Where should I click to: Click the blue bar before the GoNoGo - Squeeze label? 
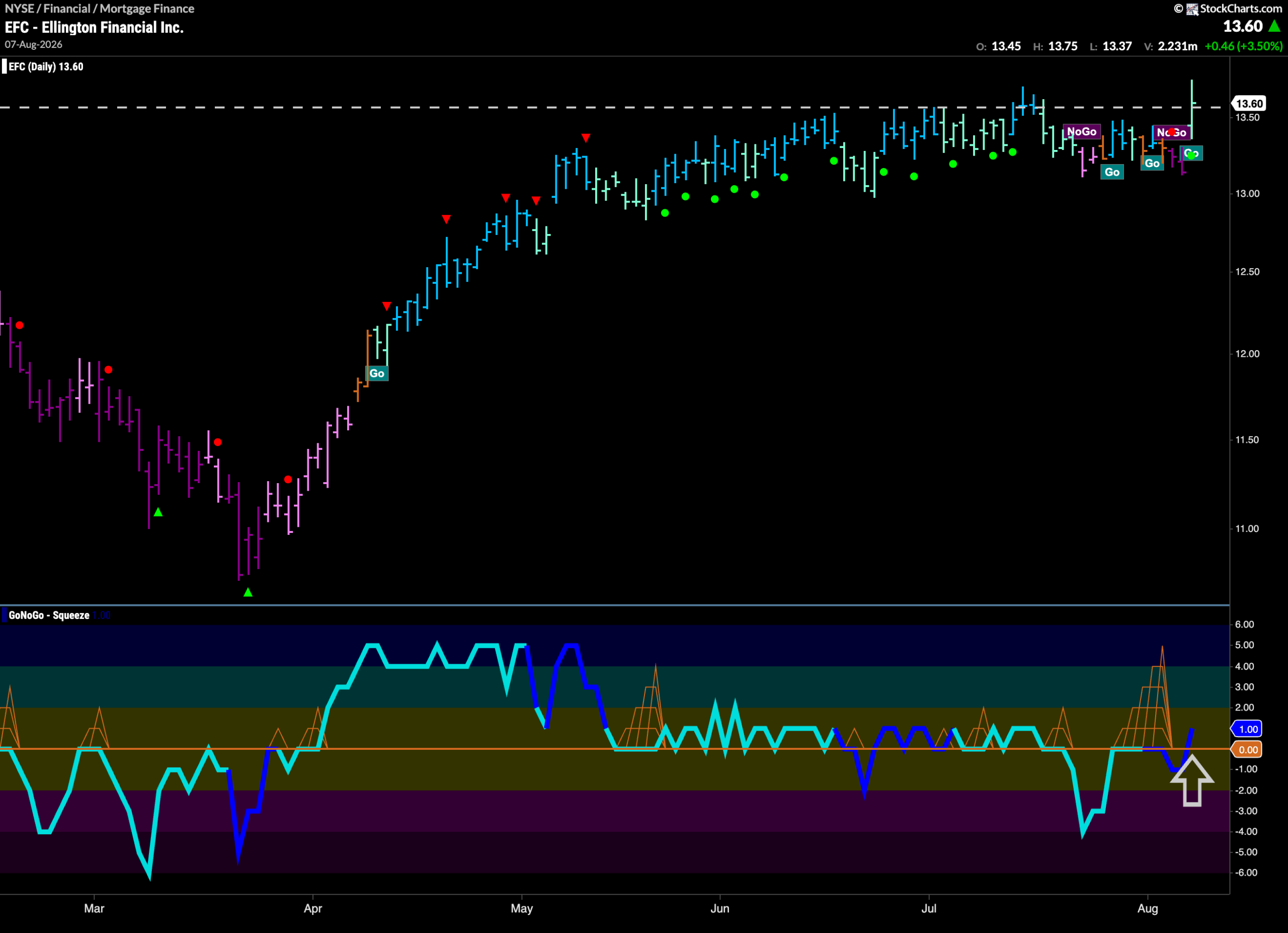[5, 615]
